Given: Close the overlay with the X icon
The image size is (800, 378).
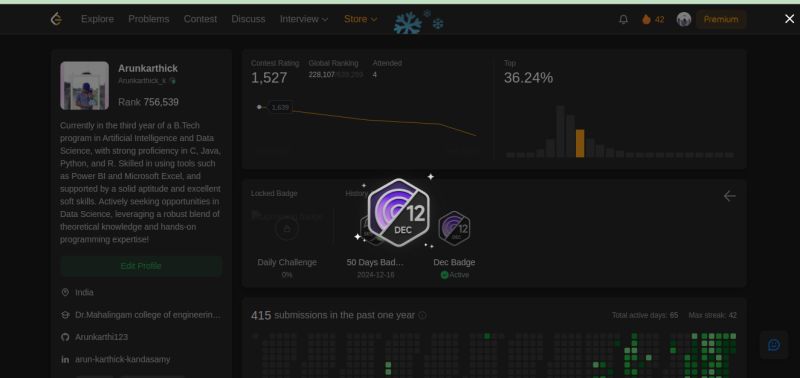Looking at the screenshot, I should pyautogui.click(x=789, y=19).
